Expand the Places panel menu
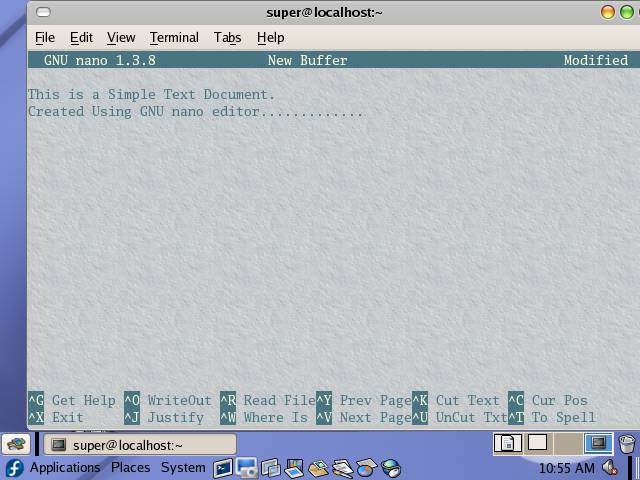The height and width of the screenshot is (480, 640). 130,468
